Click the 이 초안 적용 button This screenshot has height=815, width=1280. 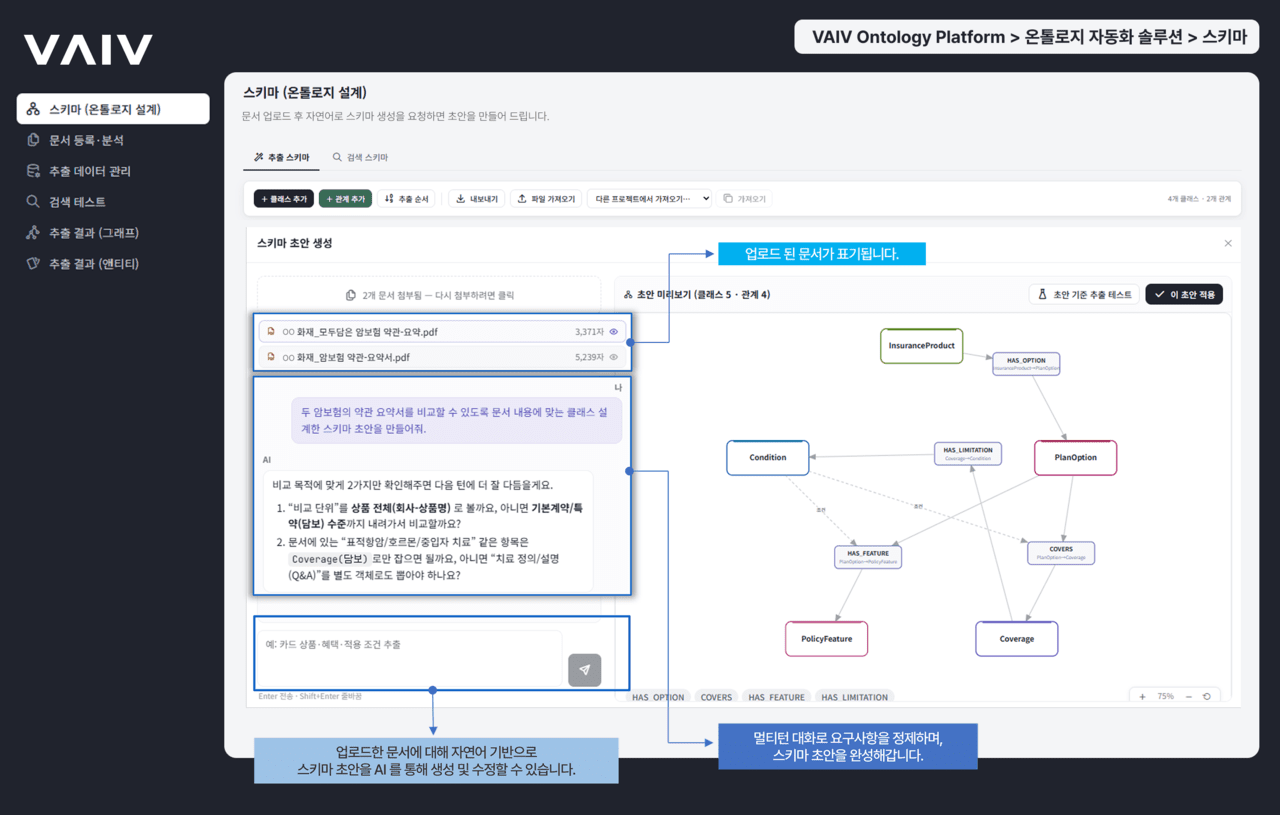coord(1184,295)
